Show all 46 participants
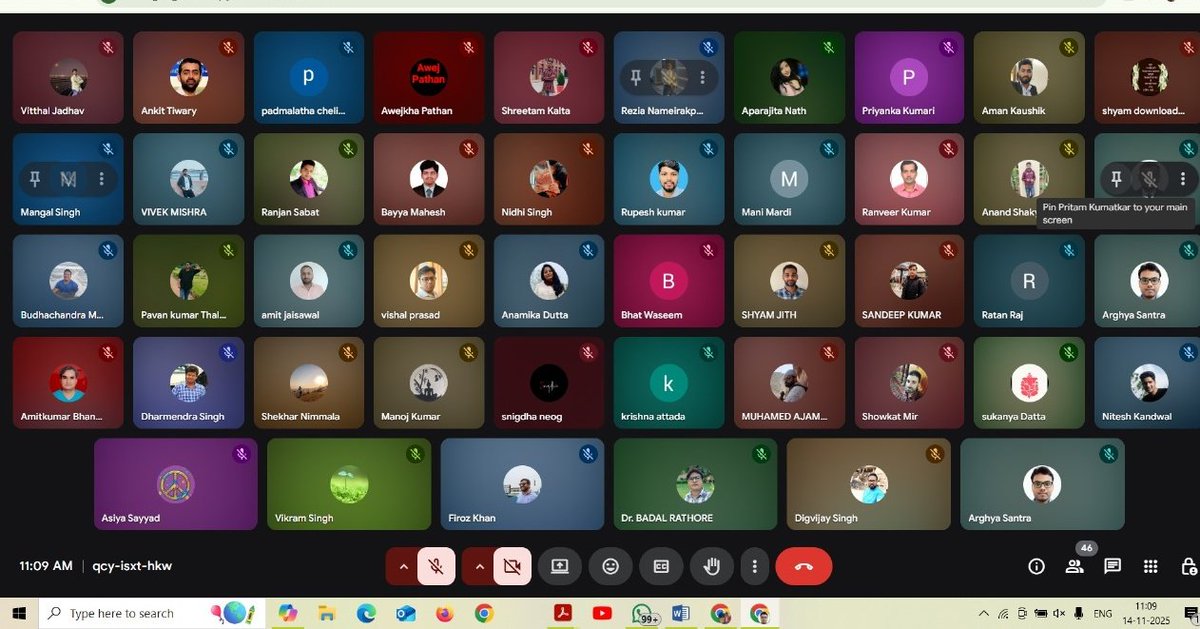Screen dimensions: 1200x629 click(1074, 566)
